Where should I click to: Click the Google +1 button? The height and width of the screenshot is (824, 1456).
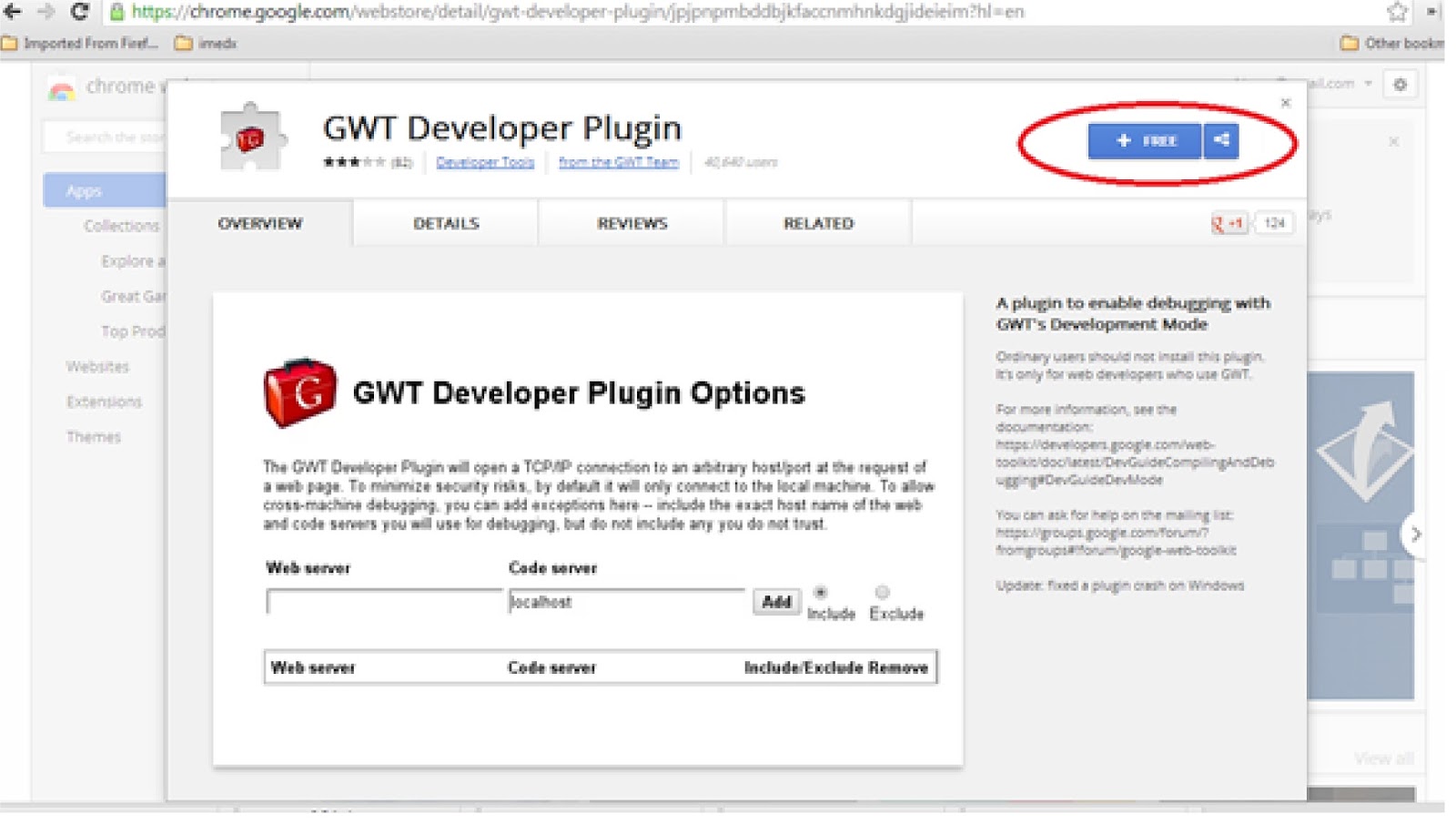click(1228, 223)
